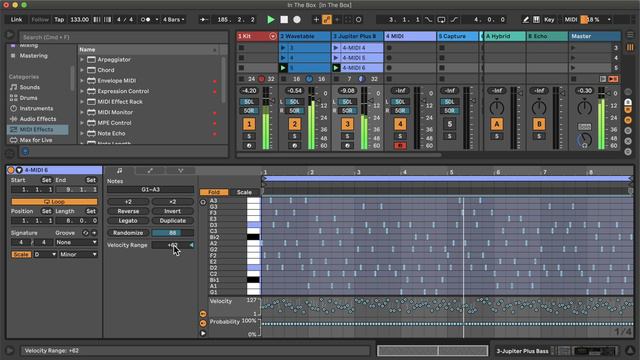Open the Groove None dropdown
Screen dimensions: 640x360
click(77, 242)
